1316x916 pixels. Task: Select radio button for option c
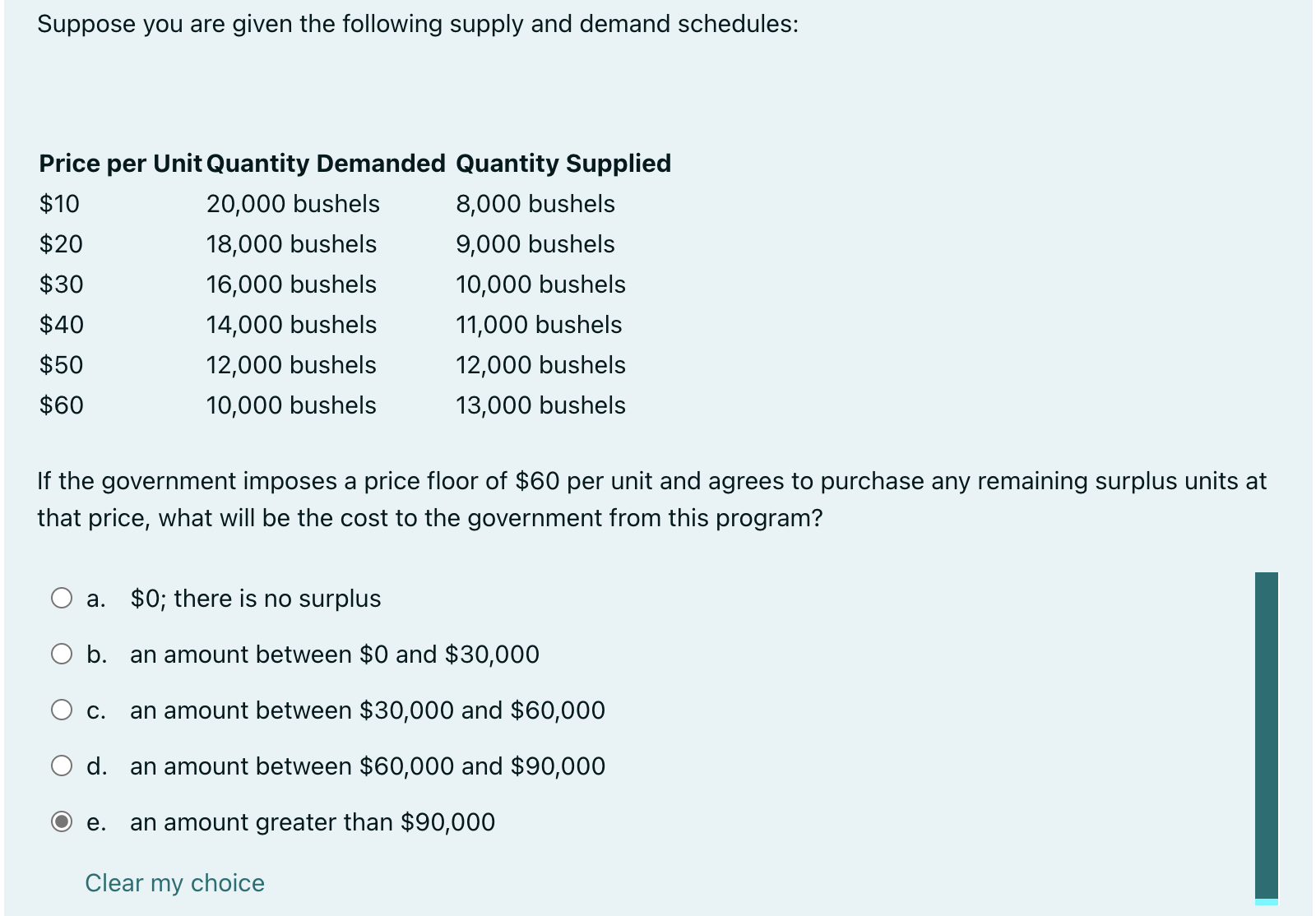63,710
